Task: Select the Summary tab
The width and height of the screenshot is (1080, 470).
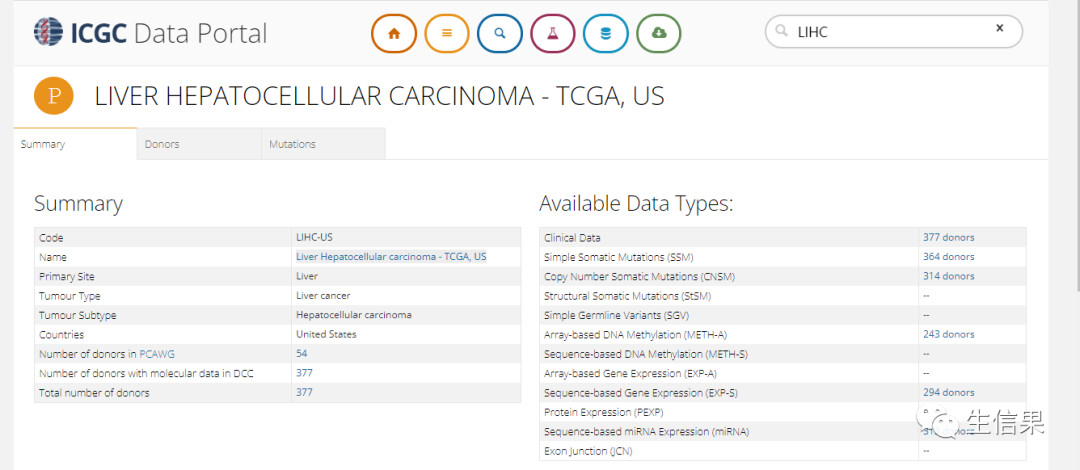Action: click(x=43, y=144)
